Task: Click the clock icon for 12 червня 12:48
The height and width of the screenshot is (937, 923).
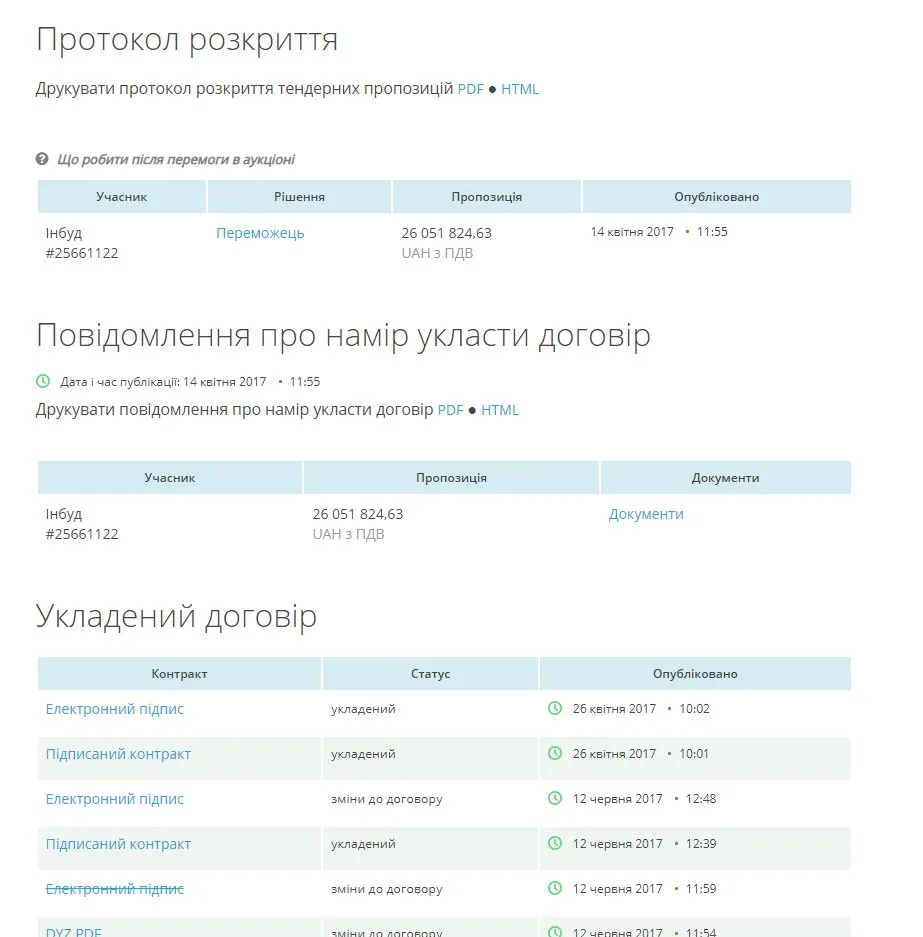Action: tap(555, 798)
